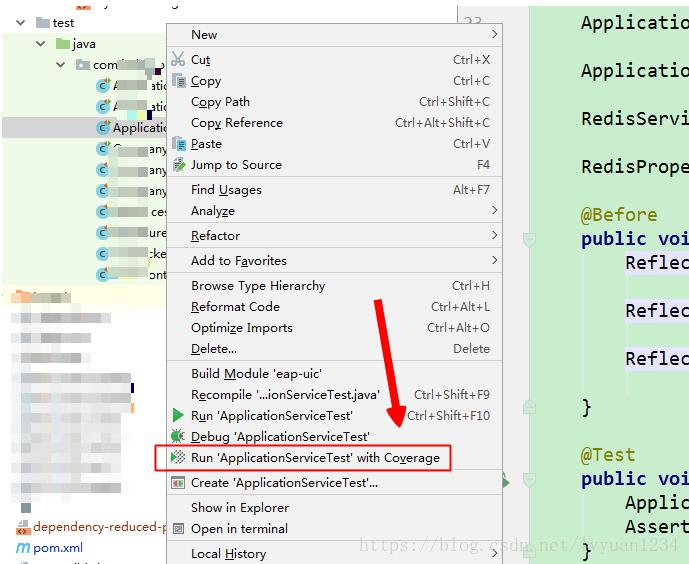Choose Open in terminal
The image size is (689, 564).
(334, 528)
